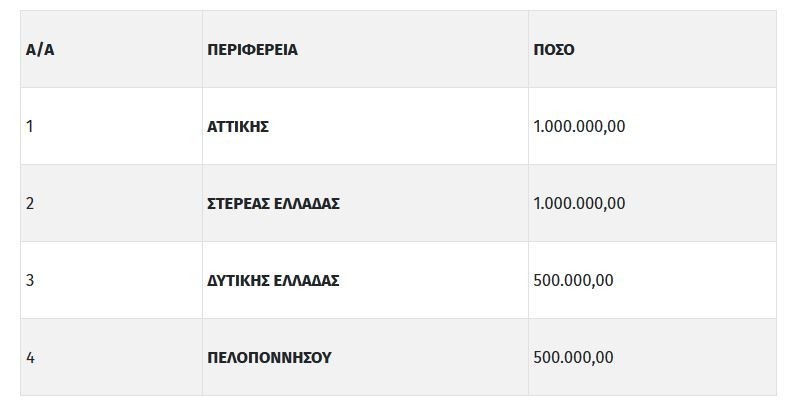Click the empty header space right of ΠΟΣΟ

(680, 50)
